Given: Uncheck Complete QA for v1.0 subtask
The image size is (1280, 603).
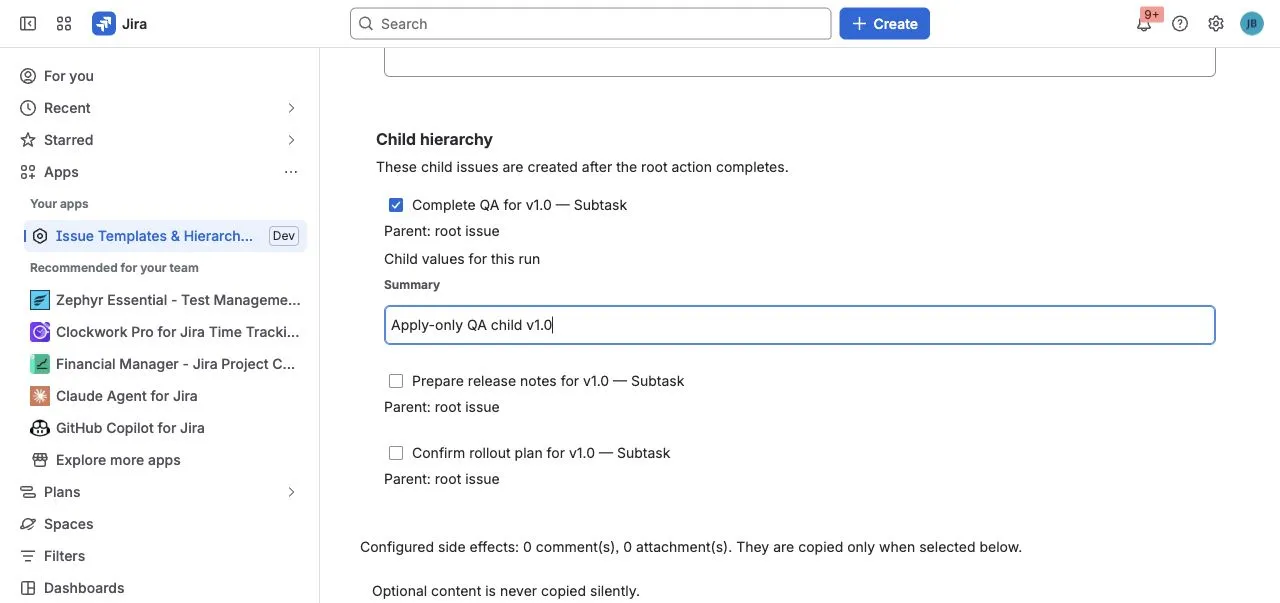Looking at the screenshot, I should [396, 205].
